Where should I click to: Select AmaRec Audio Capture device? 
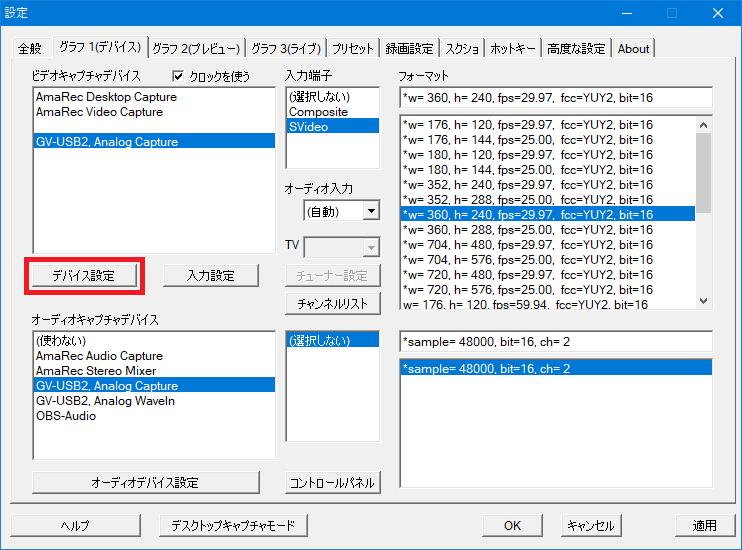pyautogui.click(x=154, y=355)
